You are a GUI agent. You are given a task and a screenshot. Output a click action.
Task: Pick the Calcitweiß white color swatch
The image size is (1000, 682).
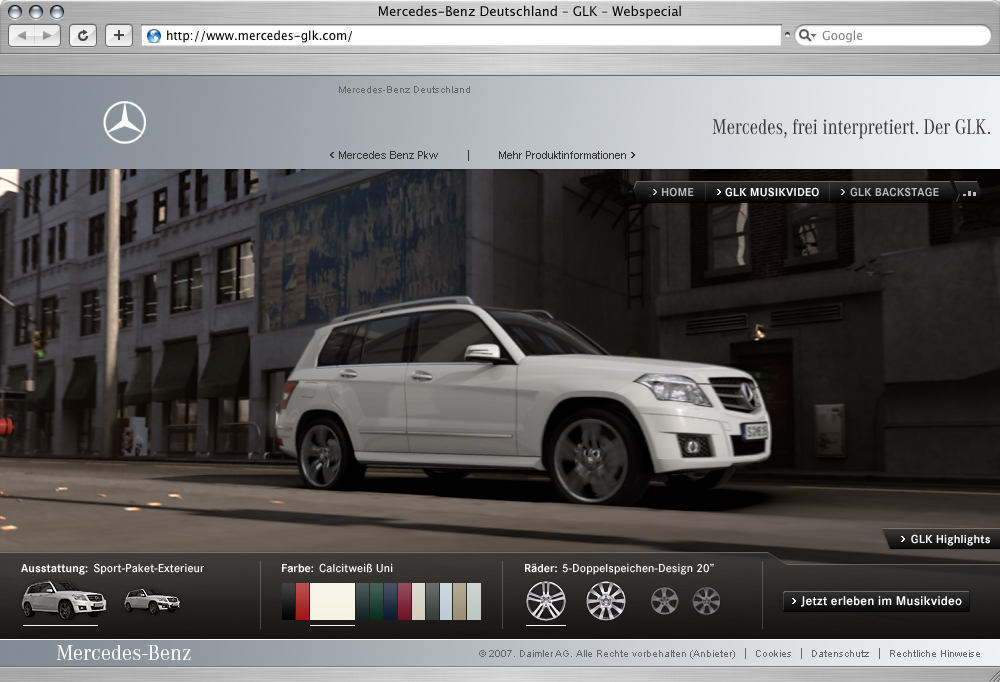pyautogui.click(x=332, y=601)
